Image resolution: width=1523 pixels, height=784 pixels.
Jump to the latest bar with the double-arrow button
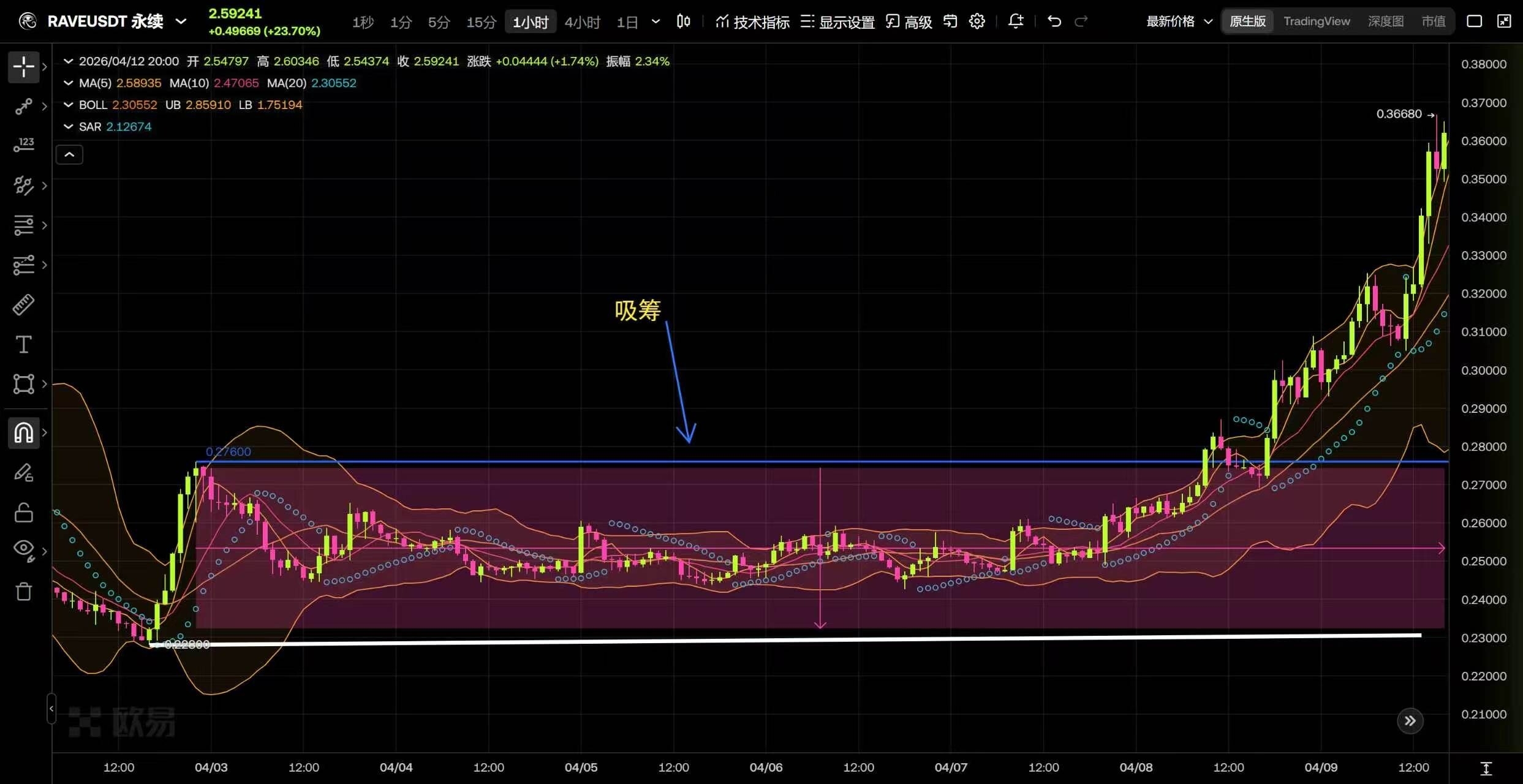(x=1410, y=721)
